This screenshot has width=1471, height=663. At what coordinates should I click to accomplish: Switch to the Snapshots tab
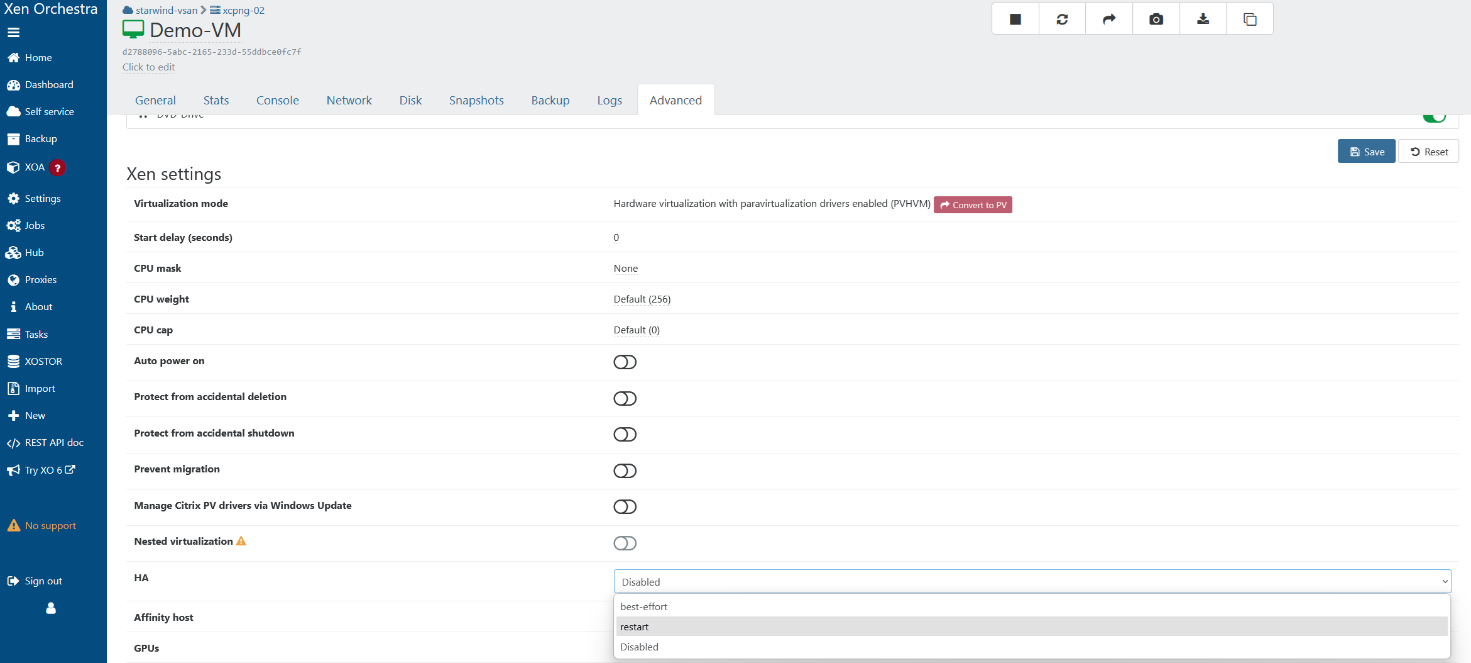pos(476,100)
